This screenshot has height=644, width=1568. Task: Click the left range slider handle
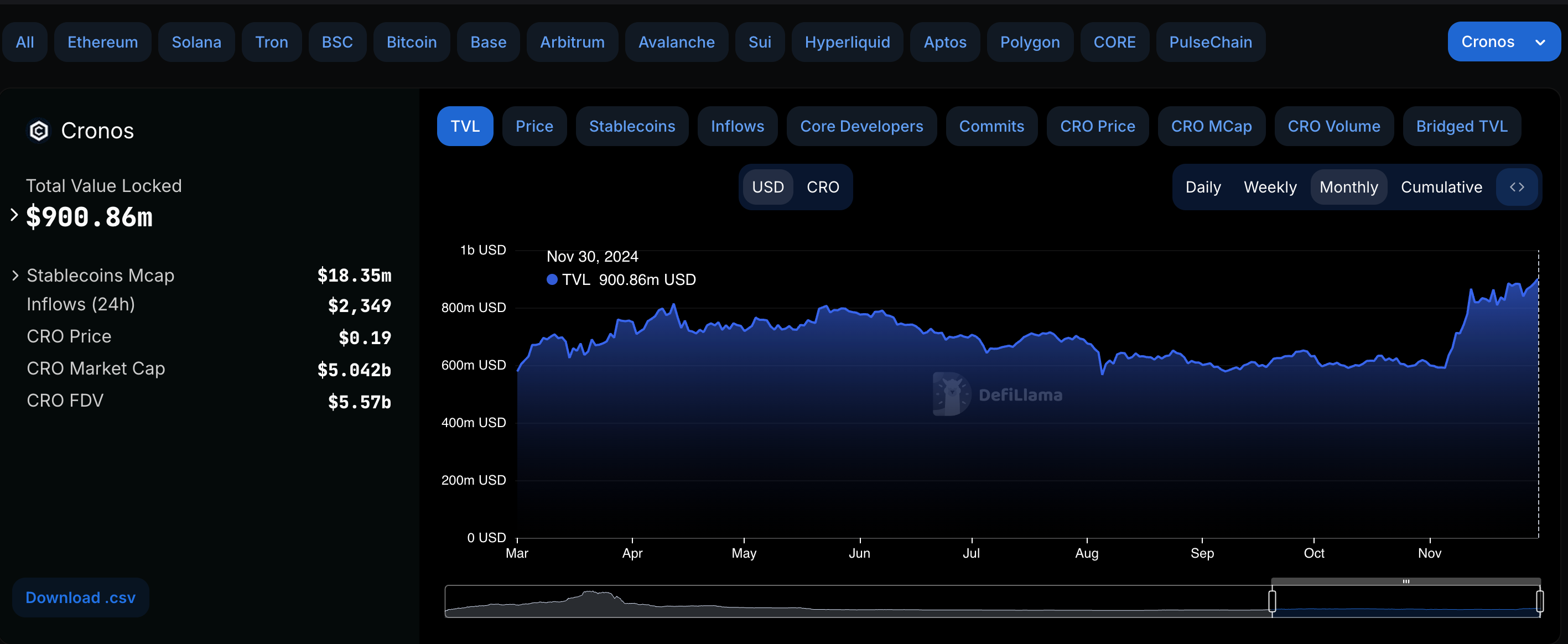(1271, 601)
